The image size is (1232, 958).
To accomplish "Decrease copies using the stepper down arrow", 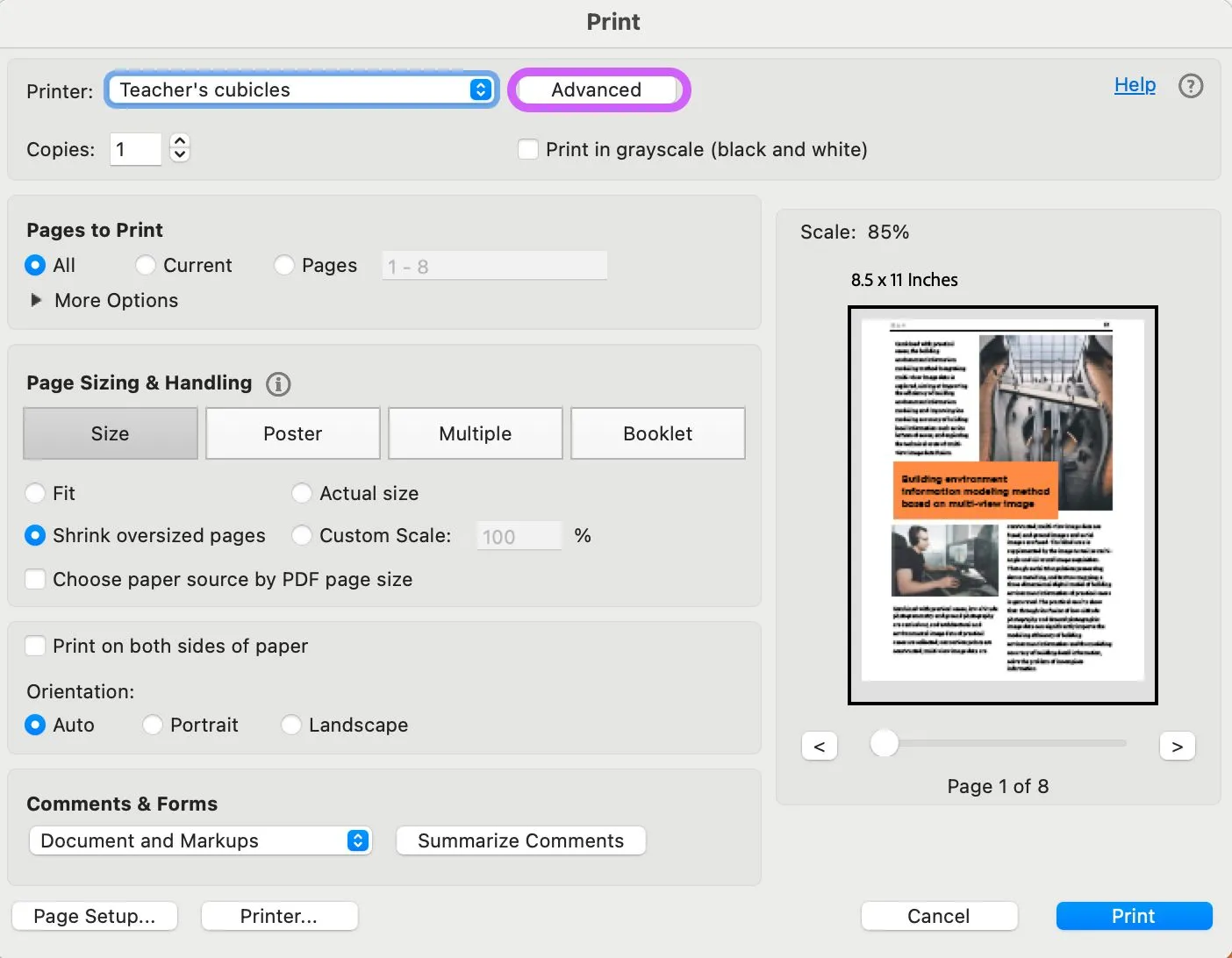I will 179,155.
